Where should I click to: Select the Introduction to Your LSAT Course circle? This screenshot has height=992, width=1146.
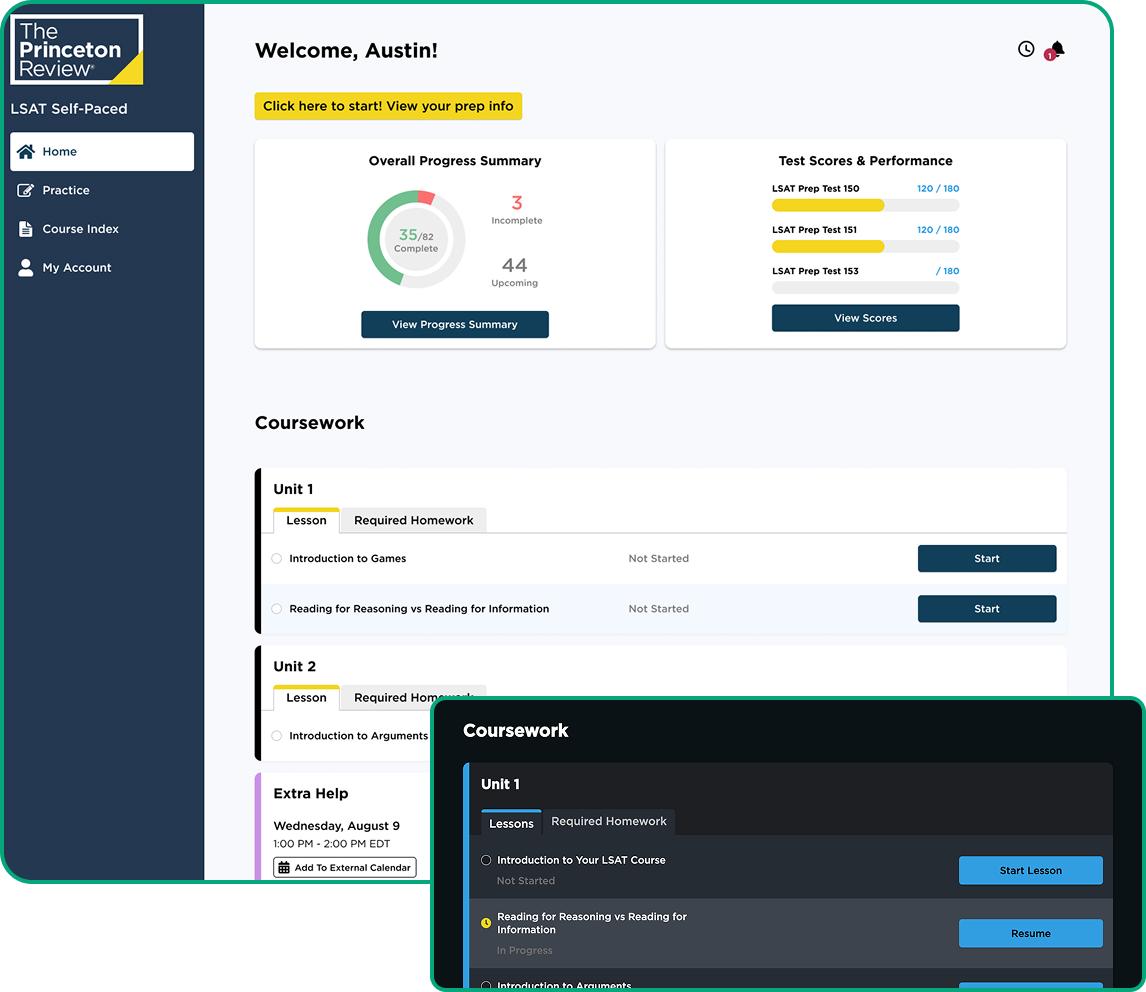pyautogui.click(x=486, y=860)
